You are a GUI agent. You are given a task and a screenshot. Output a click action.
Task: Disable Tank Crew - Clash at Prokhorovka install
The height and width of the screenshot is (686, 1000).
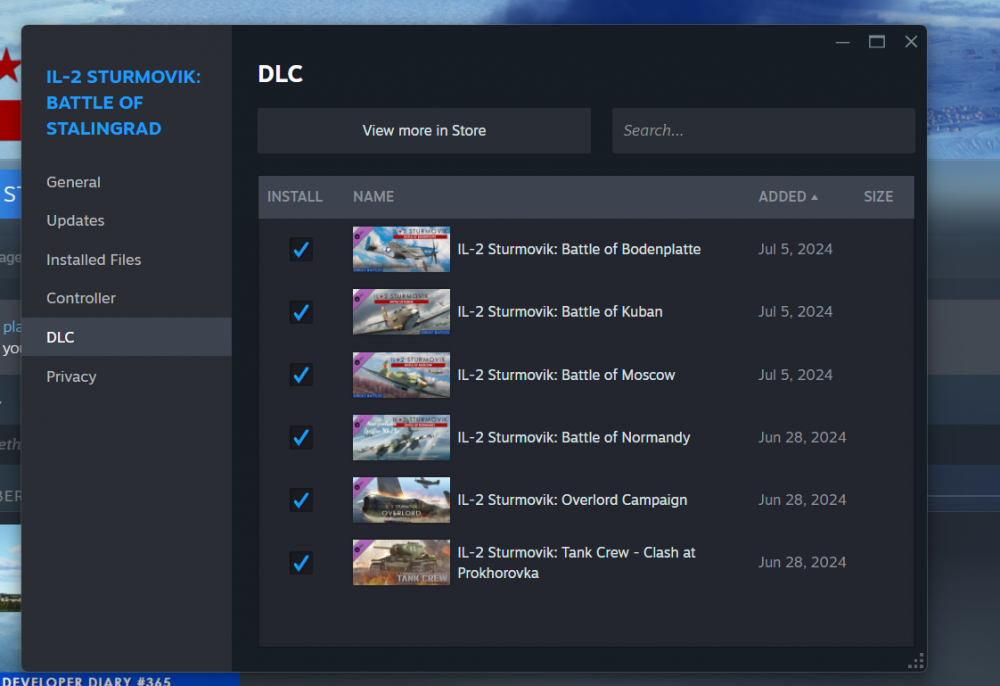point(301,562)
